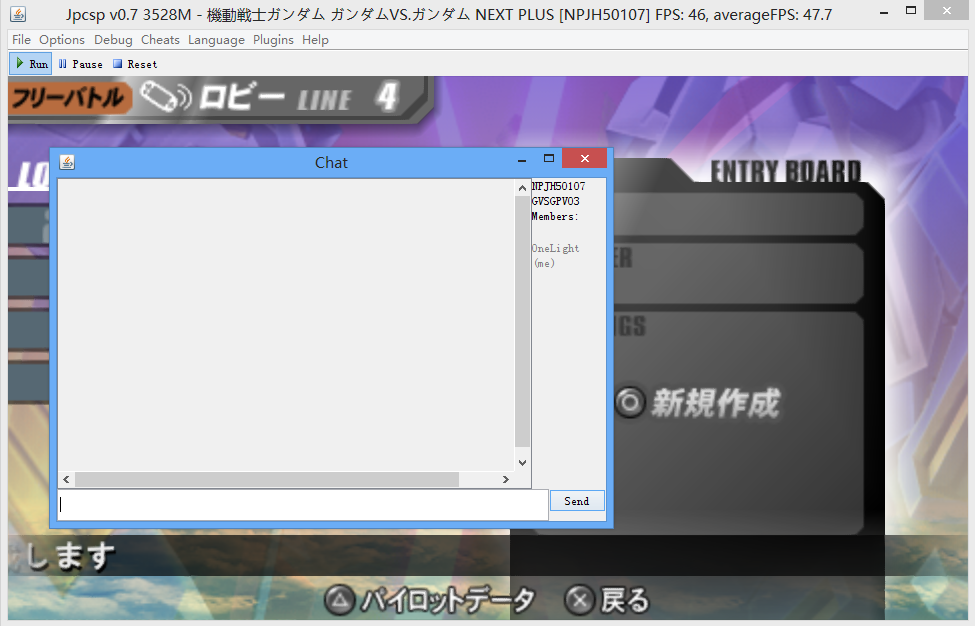Click the chat horizontal scrollbar thumb
The image size is (975, 626).
(267, 479)
